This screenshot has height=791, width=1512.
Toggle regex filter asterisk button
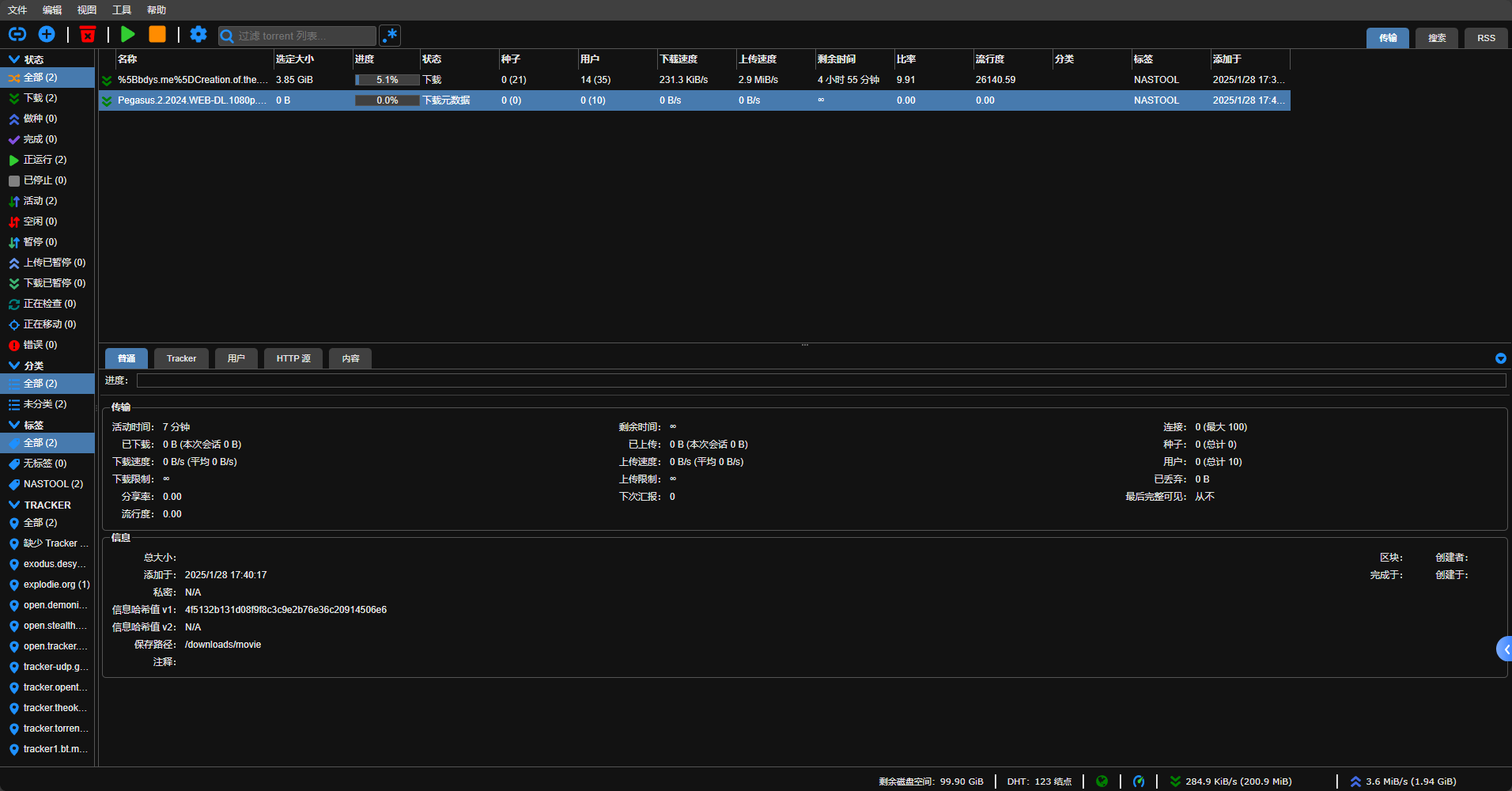point(390,36)
